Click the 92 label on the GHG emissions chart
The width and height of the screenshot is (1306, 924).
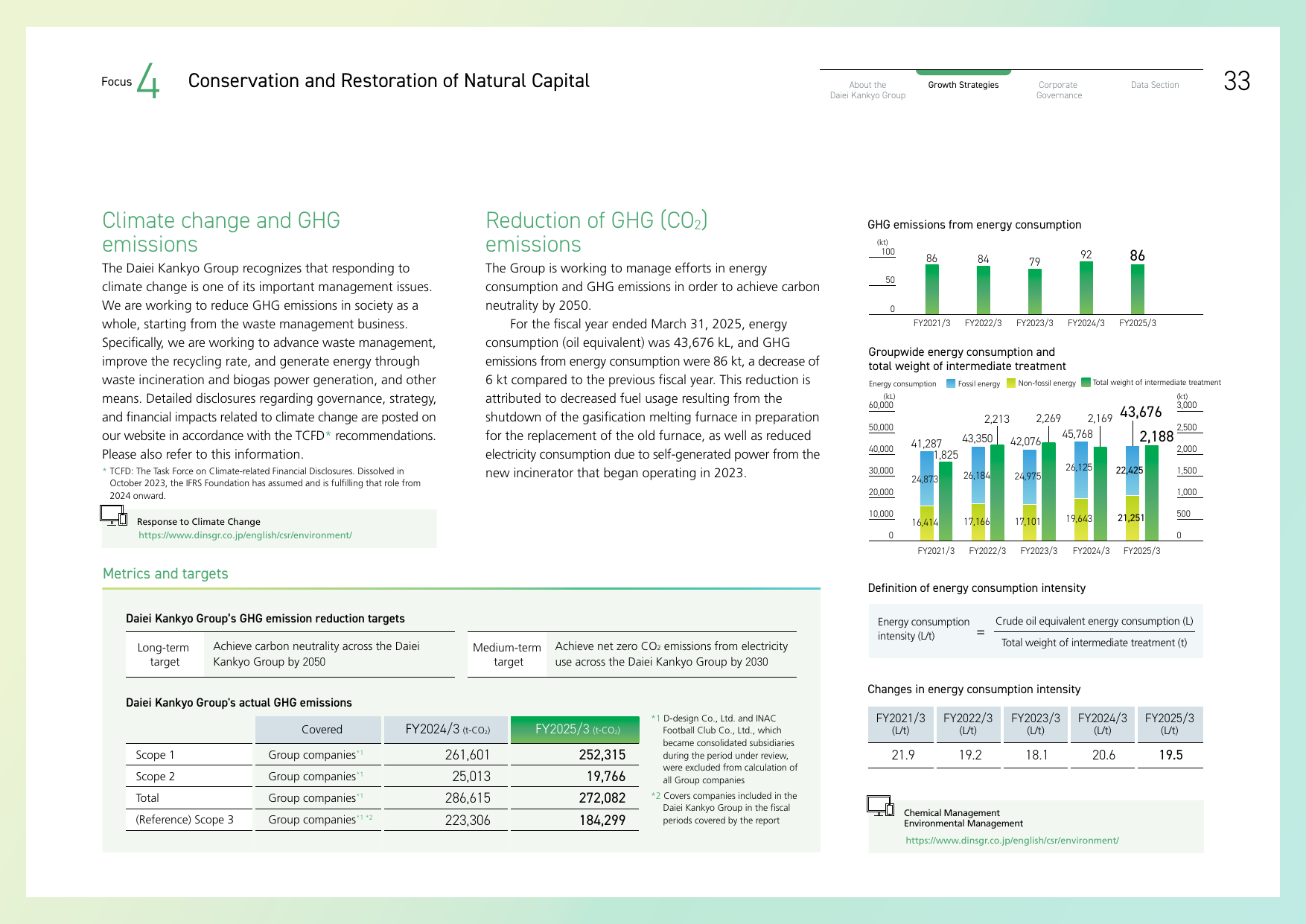(1086, 255)
